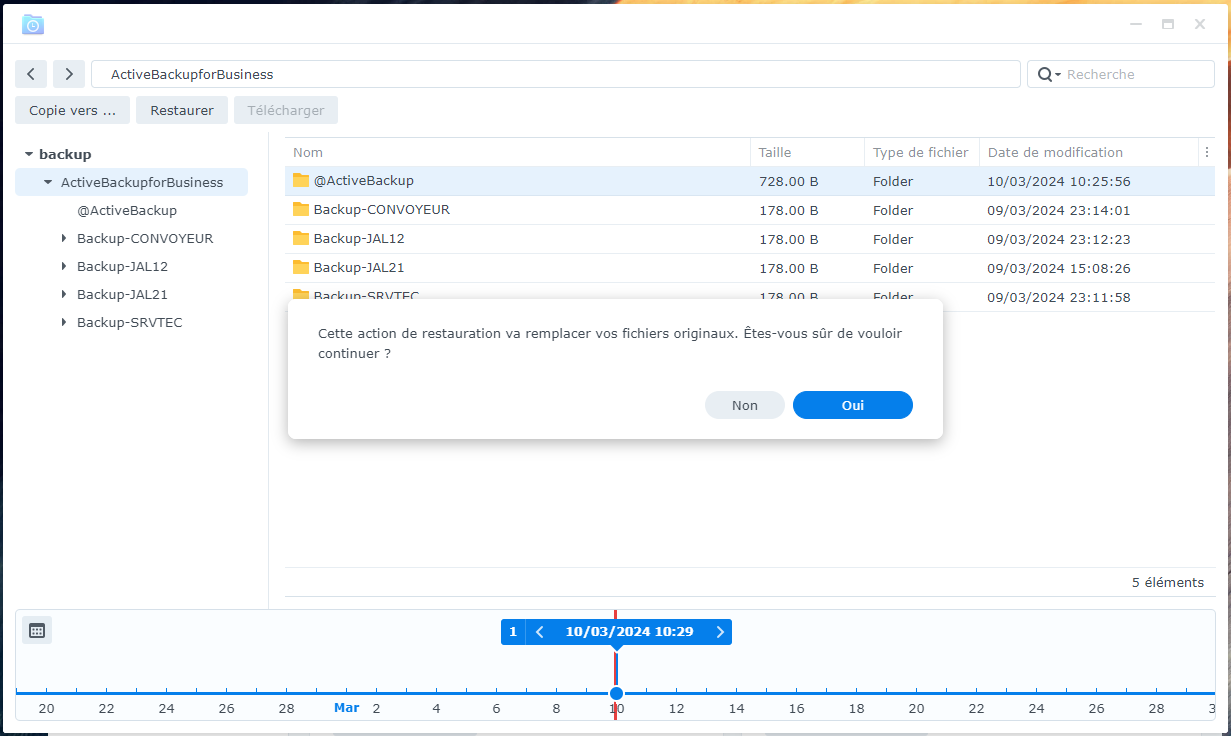Click the timeline handle at March 10
The width and height of the screenshot is (1231, 736).
coord(616,693)
